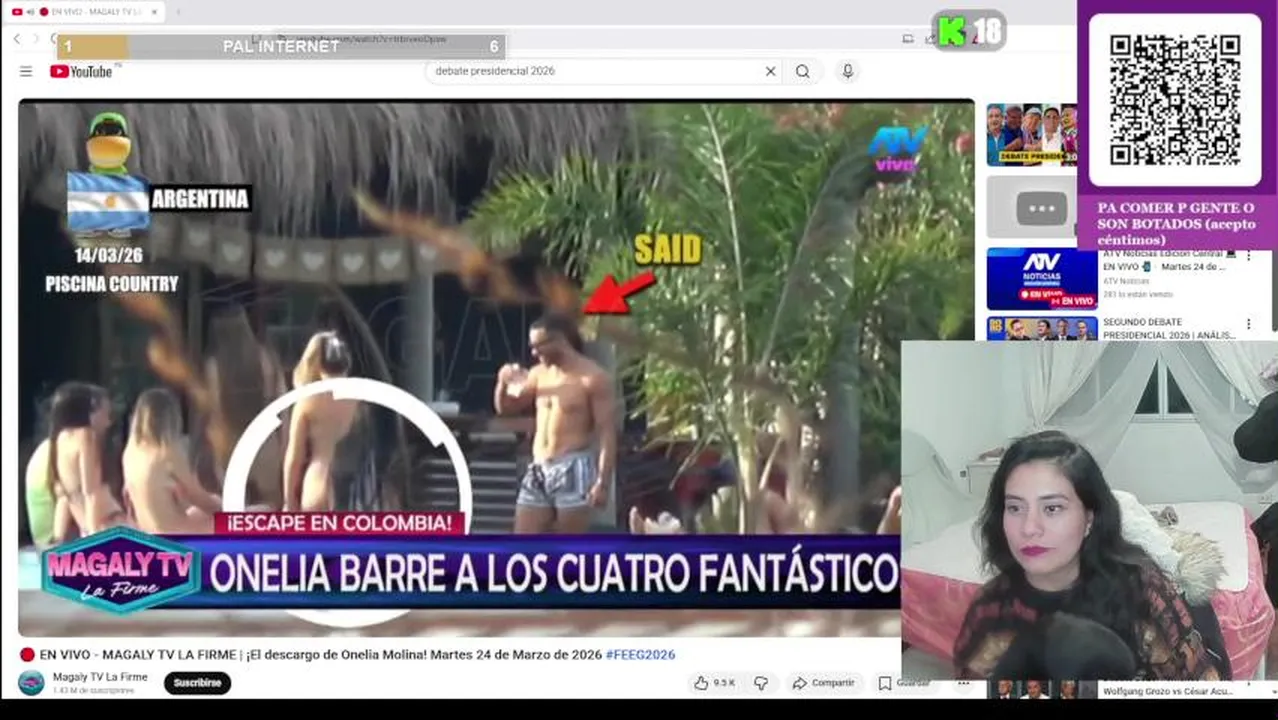The image size is (1278, 720).
Task: Open the Magaly TV La Firme channel avatar
Action: [x=31, y=683]
